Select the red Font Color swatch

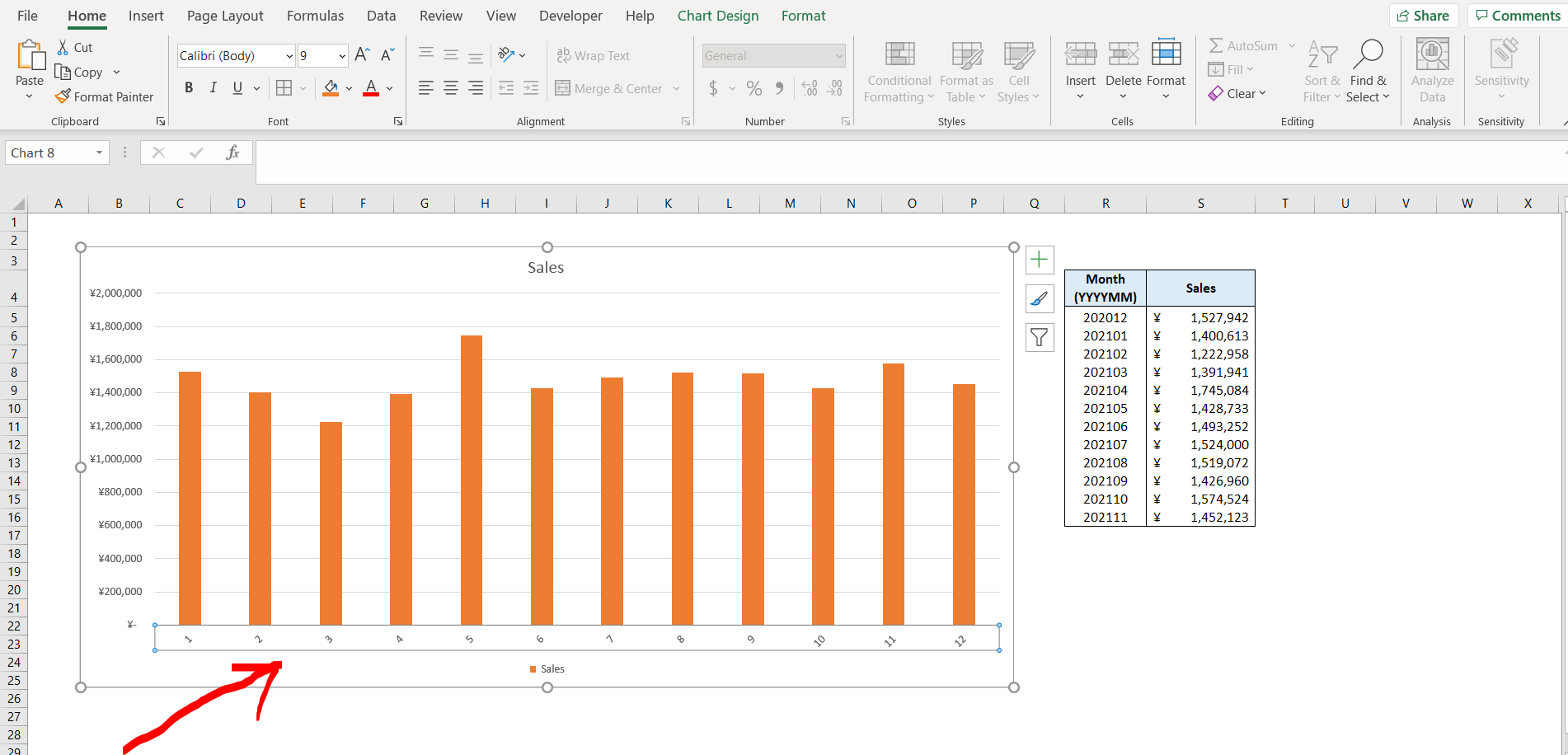tap(370, 93)
